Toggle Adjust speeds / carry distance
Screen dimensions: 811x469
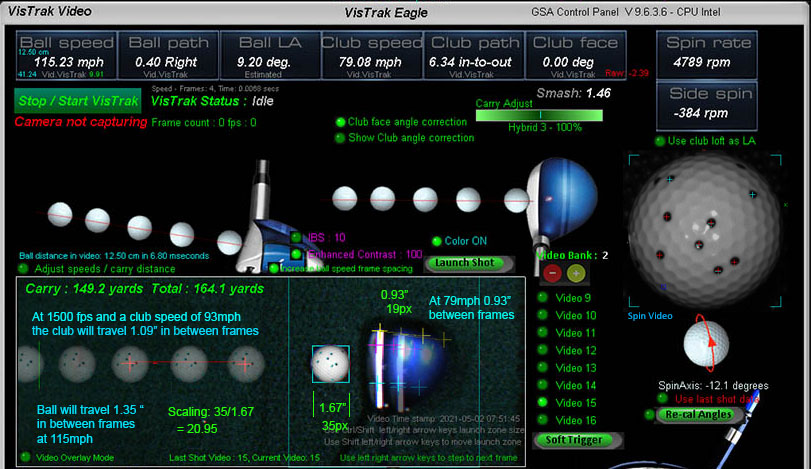(23, 268)
